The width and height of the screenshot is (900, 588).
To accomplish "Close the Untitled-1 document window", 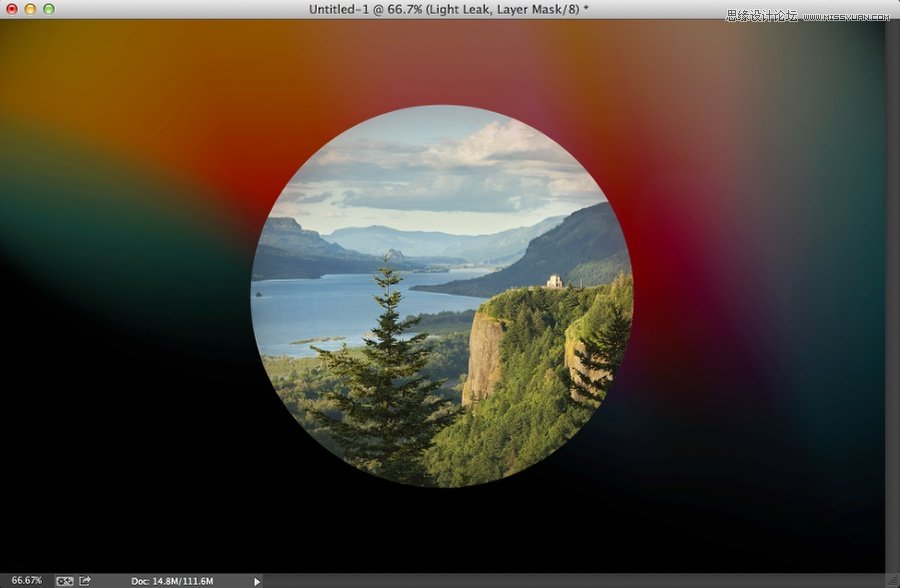I will coord(12,8).
